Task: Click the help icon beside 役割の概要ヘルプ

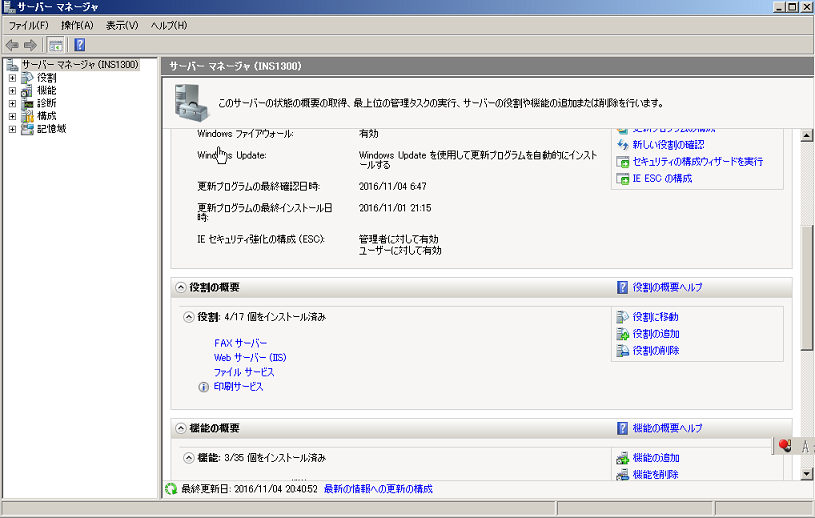Action: click(623, 287)
